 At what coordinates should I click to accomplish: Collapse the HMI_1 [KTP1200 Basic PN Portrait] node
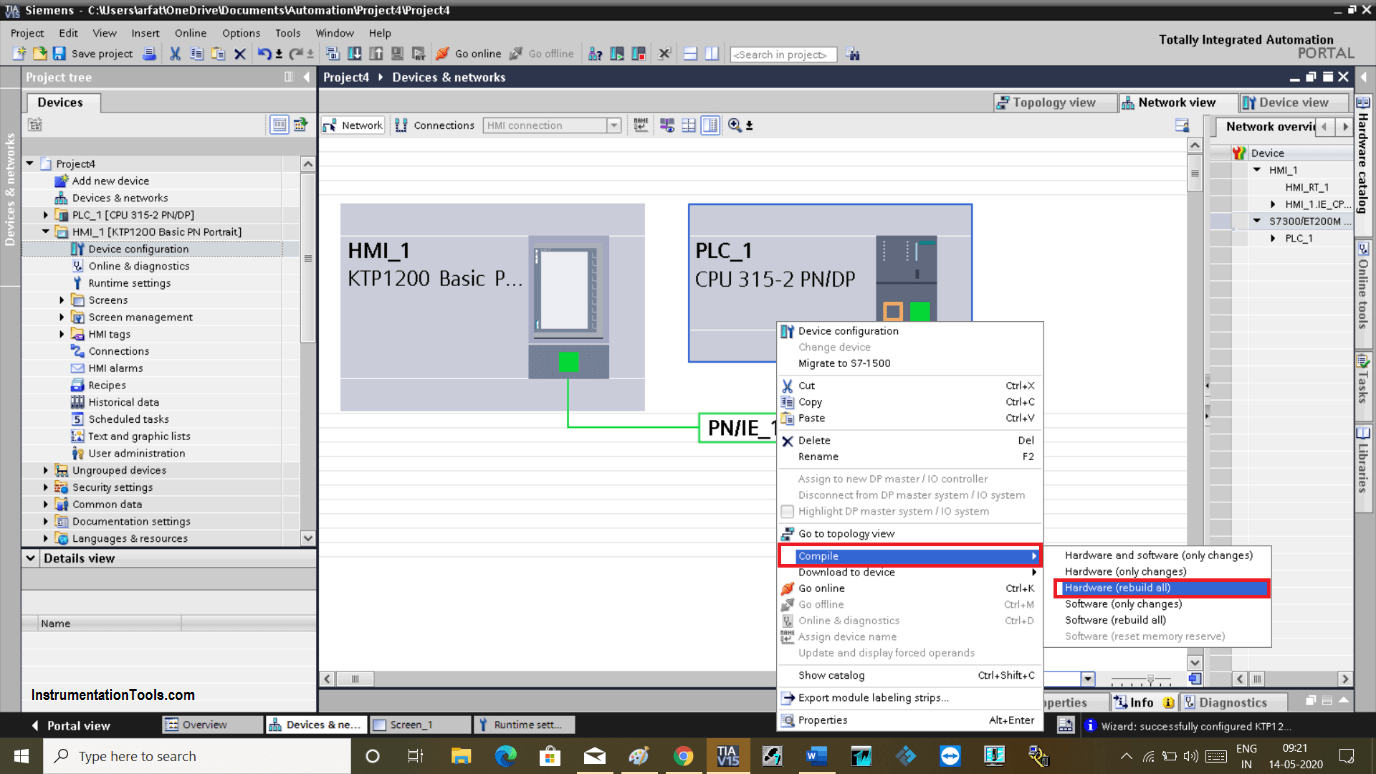click(46, 232)
